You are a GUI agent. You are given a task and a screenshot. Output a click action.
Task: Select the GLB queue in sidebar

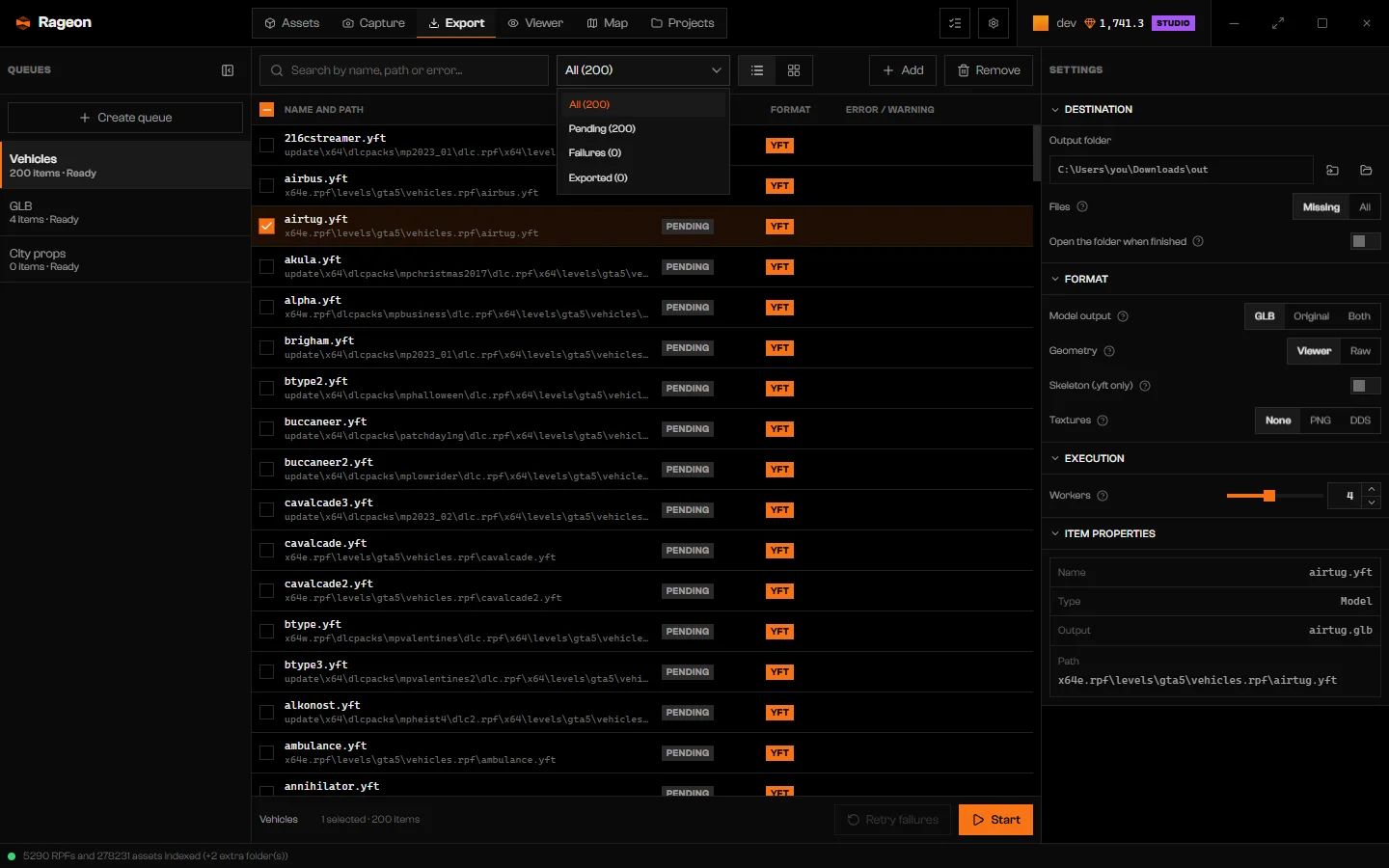[125, 213]
